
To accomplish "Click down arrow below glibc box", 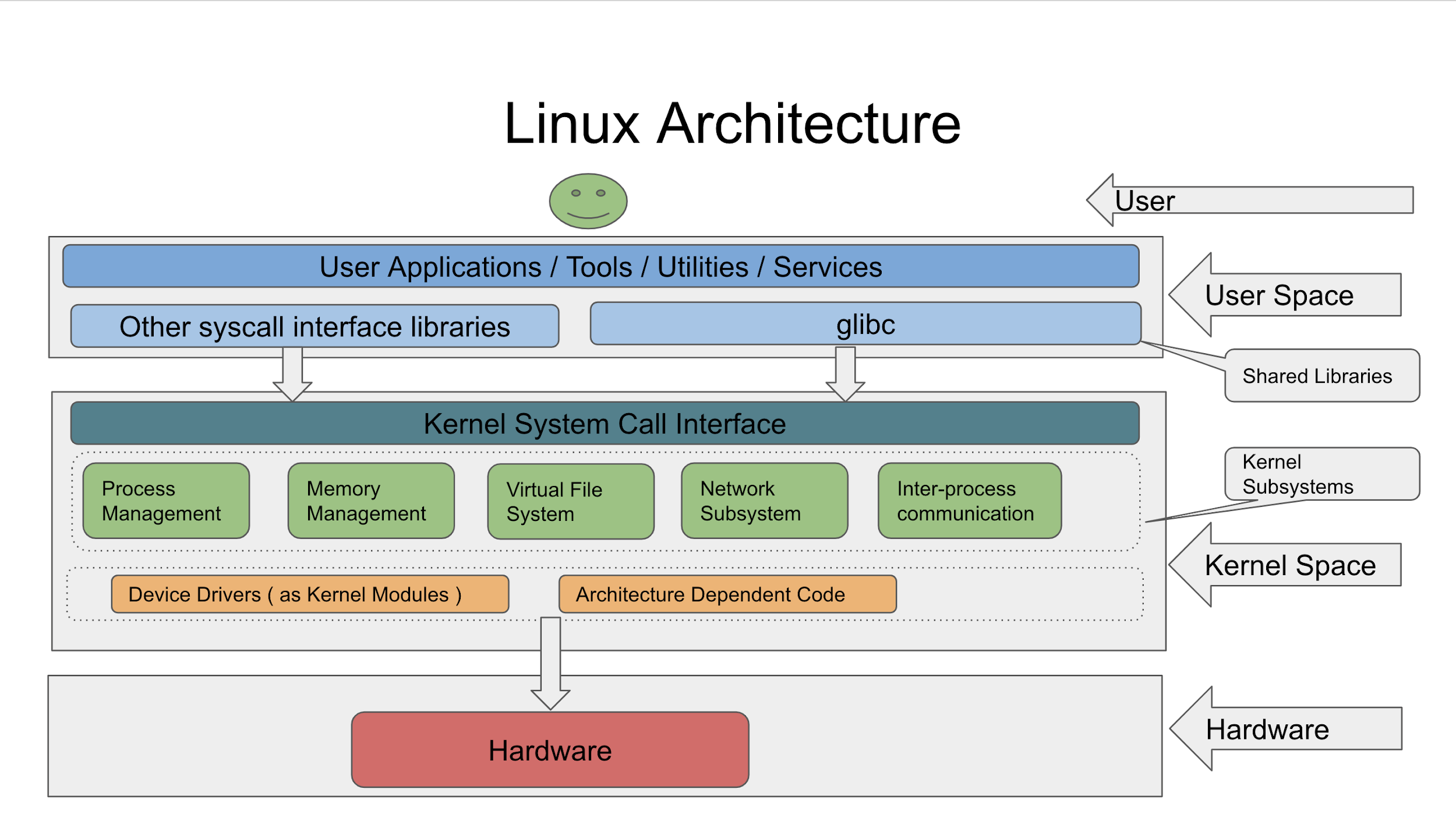I will point(845,373).
